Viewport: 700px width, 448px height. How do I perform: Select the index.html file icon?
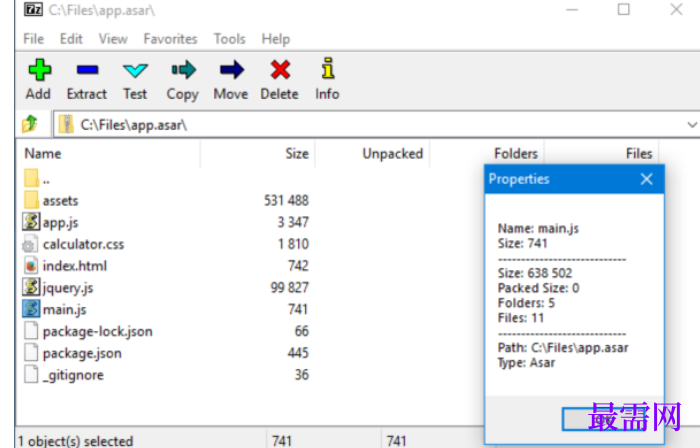[x=31, y=265]
